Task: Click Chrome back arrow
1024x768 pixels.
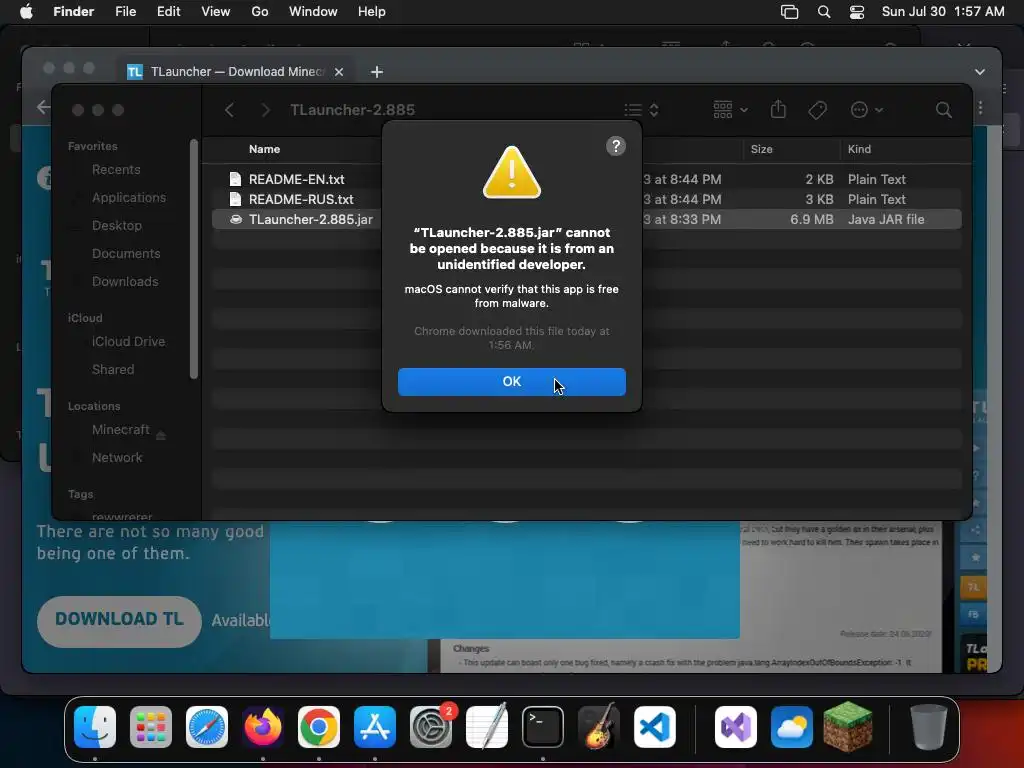Action: [42, 107]
